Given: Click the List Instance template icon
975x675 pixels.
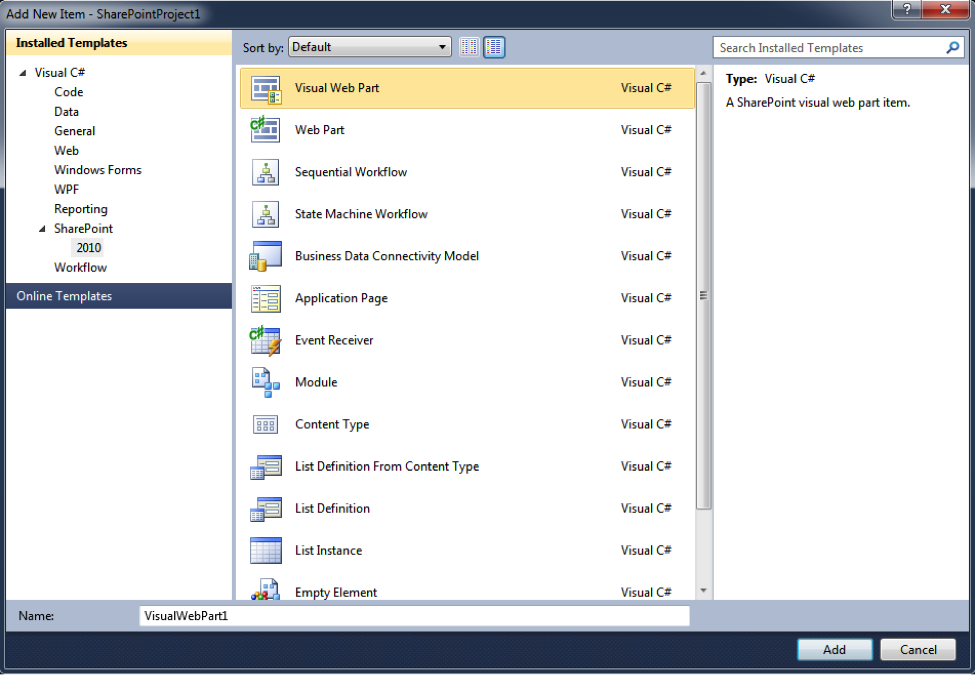Looking at the screenshot, I should click(x=266, y=551).
